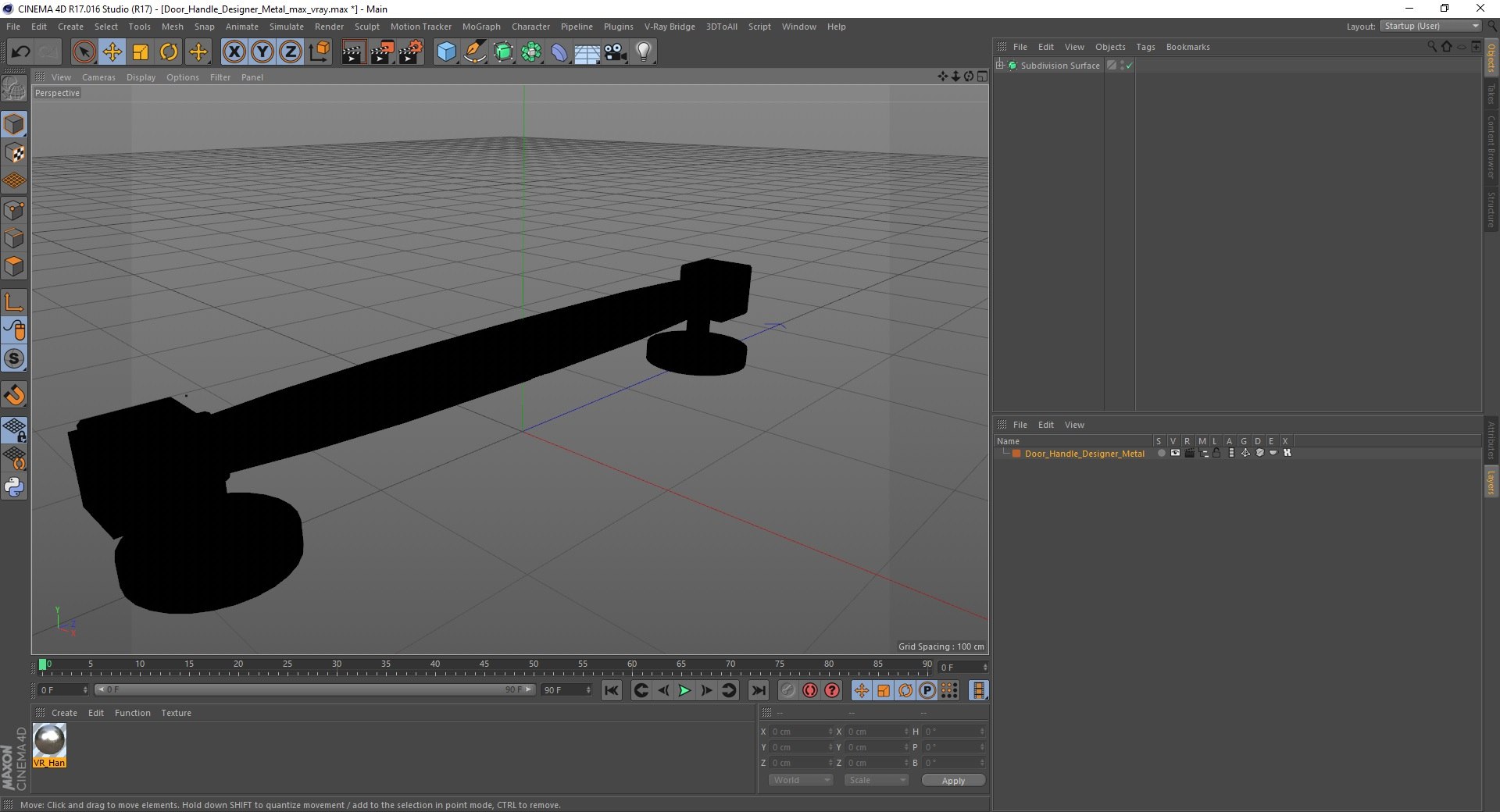Select the spline Pen tool
This screenshot has width=1500, height=812.
click(x=475, y=52)
